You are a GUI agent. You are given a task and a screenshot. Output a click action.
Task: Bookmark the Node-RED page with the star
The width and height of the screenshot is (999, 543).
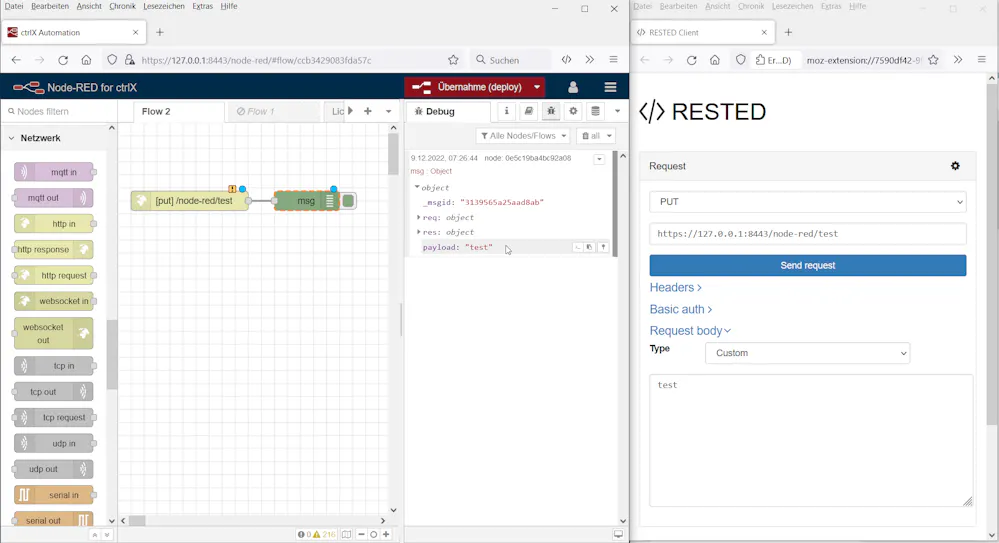(453, 60)
